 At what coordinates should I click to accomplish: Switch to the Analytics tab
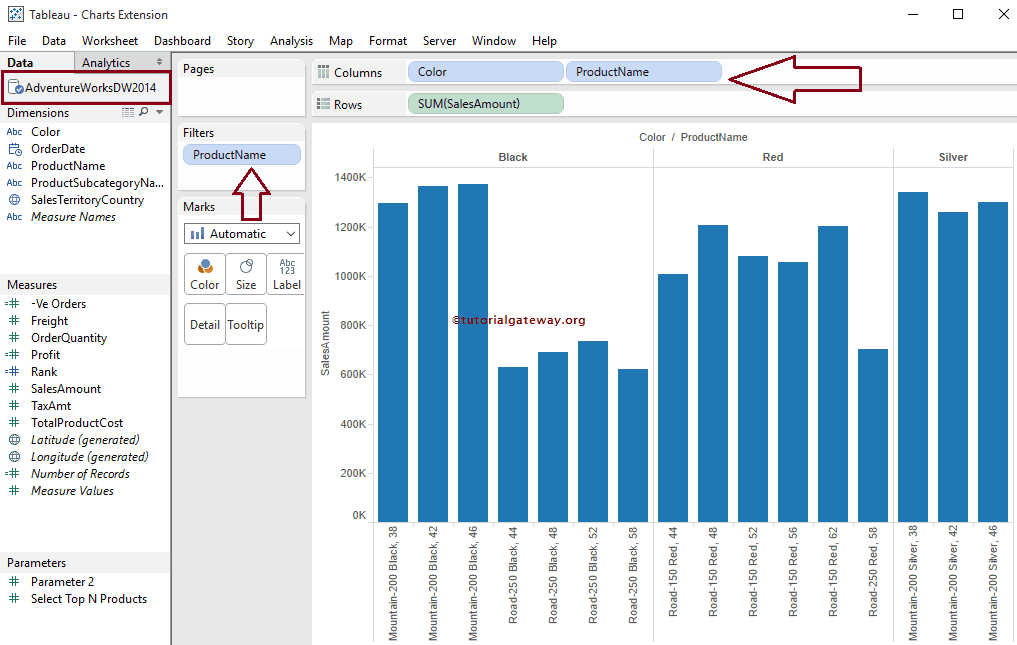[x=106, y=62]
